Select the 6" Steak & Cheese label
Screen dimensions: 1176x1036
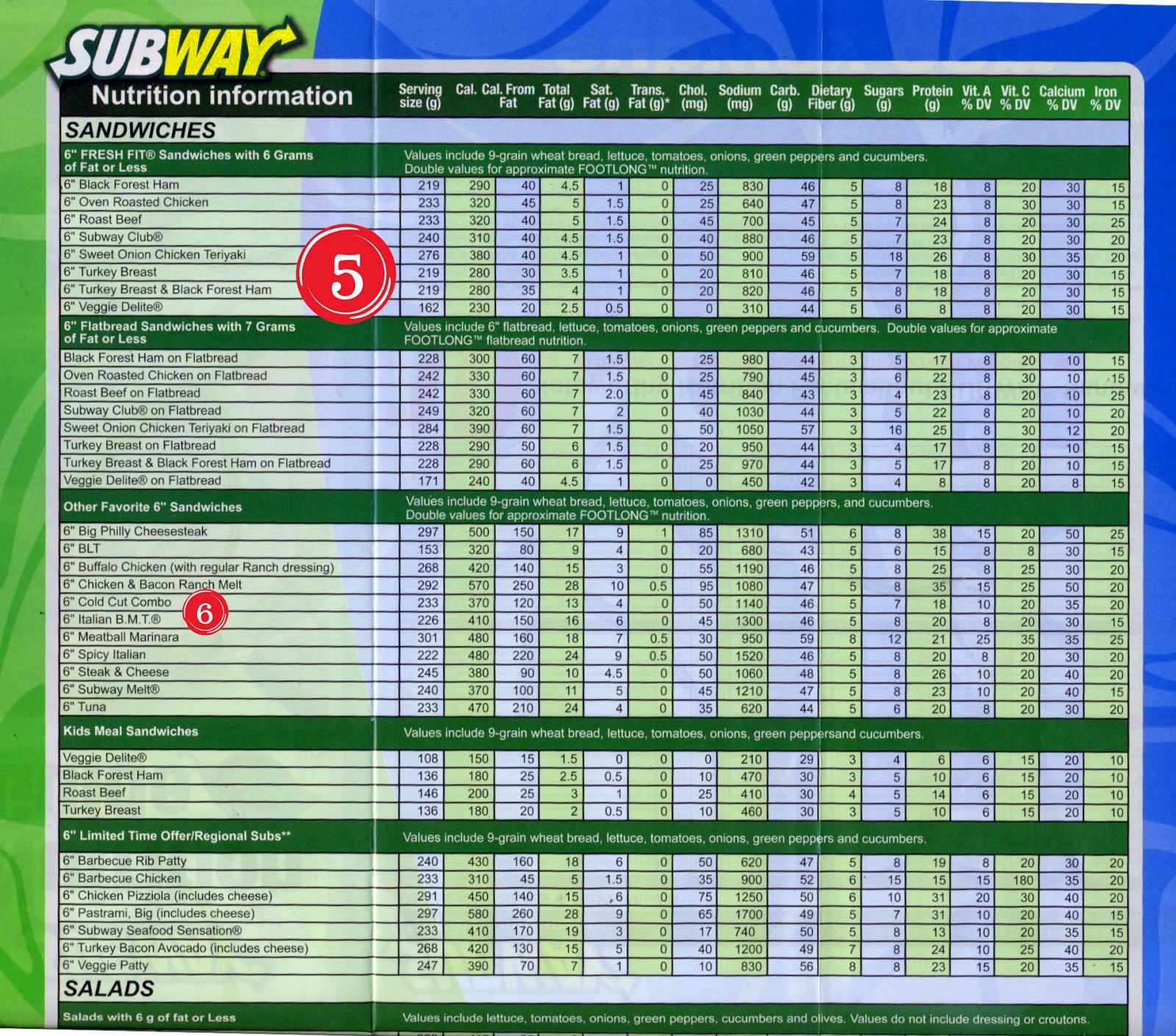coord(116,672)
